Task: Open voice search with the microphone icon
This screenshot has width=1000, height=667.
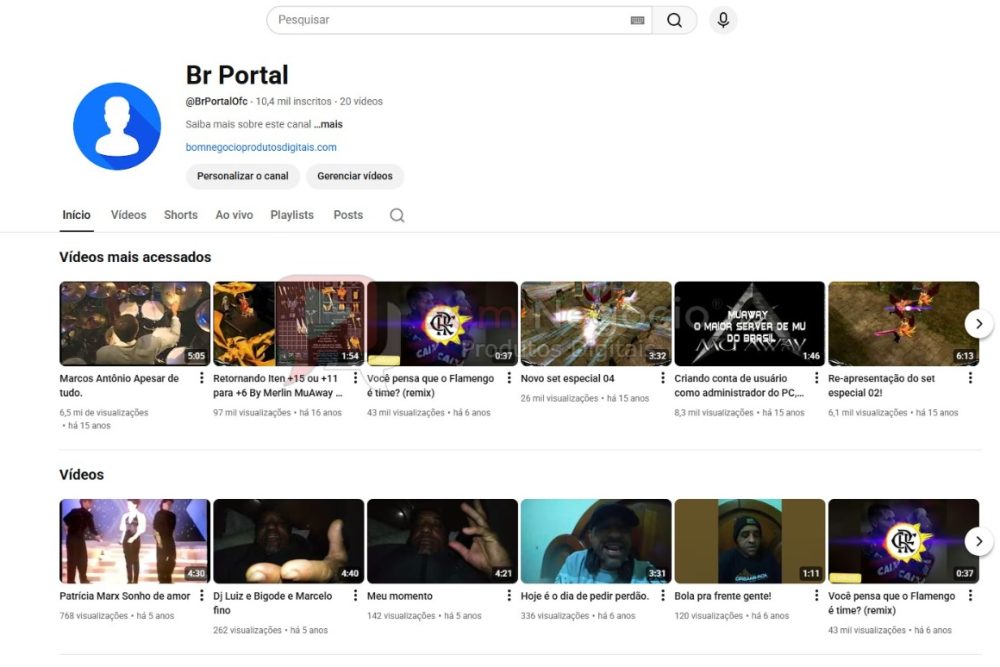Action: pyautogui.click(x=722, y=19)
